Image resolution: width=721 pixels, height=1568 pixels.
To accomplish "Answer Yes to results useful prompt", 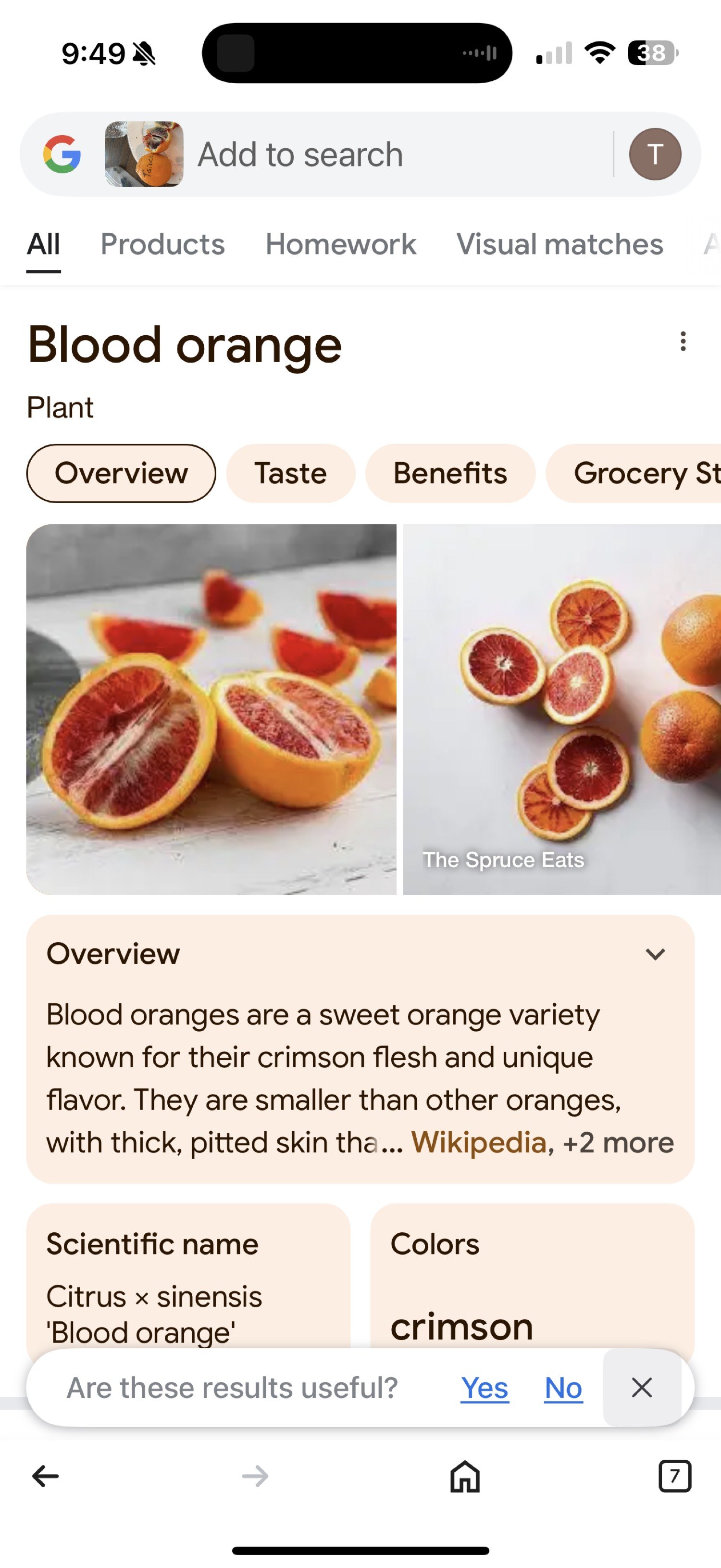I will pyautogui.click(x=485, y=1388).
